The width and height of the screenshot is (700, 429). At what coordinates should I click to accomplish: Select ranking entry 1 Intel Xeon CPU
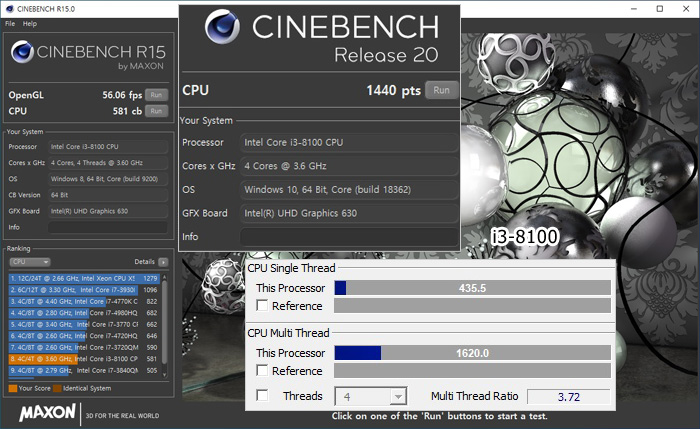(84, 278)
